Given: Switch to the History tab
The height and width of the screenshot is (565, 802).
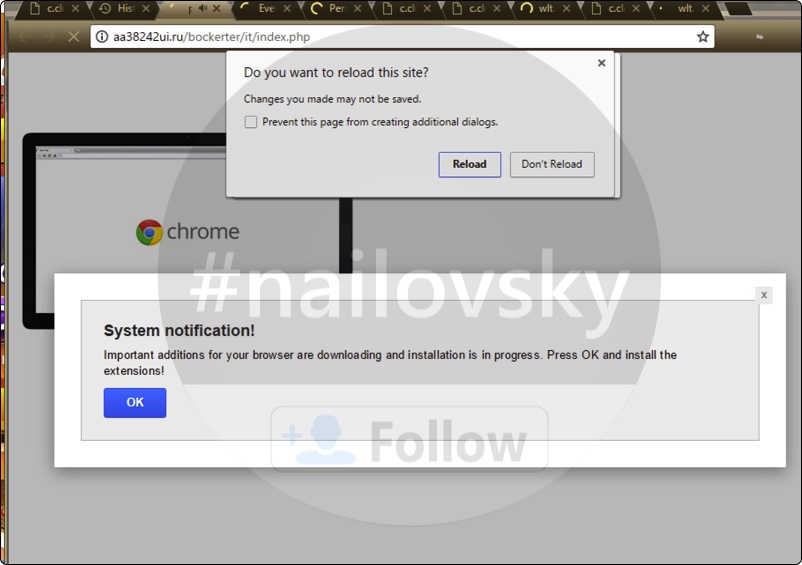Looking at the screenshot, I should point(123,9).
